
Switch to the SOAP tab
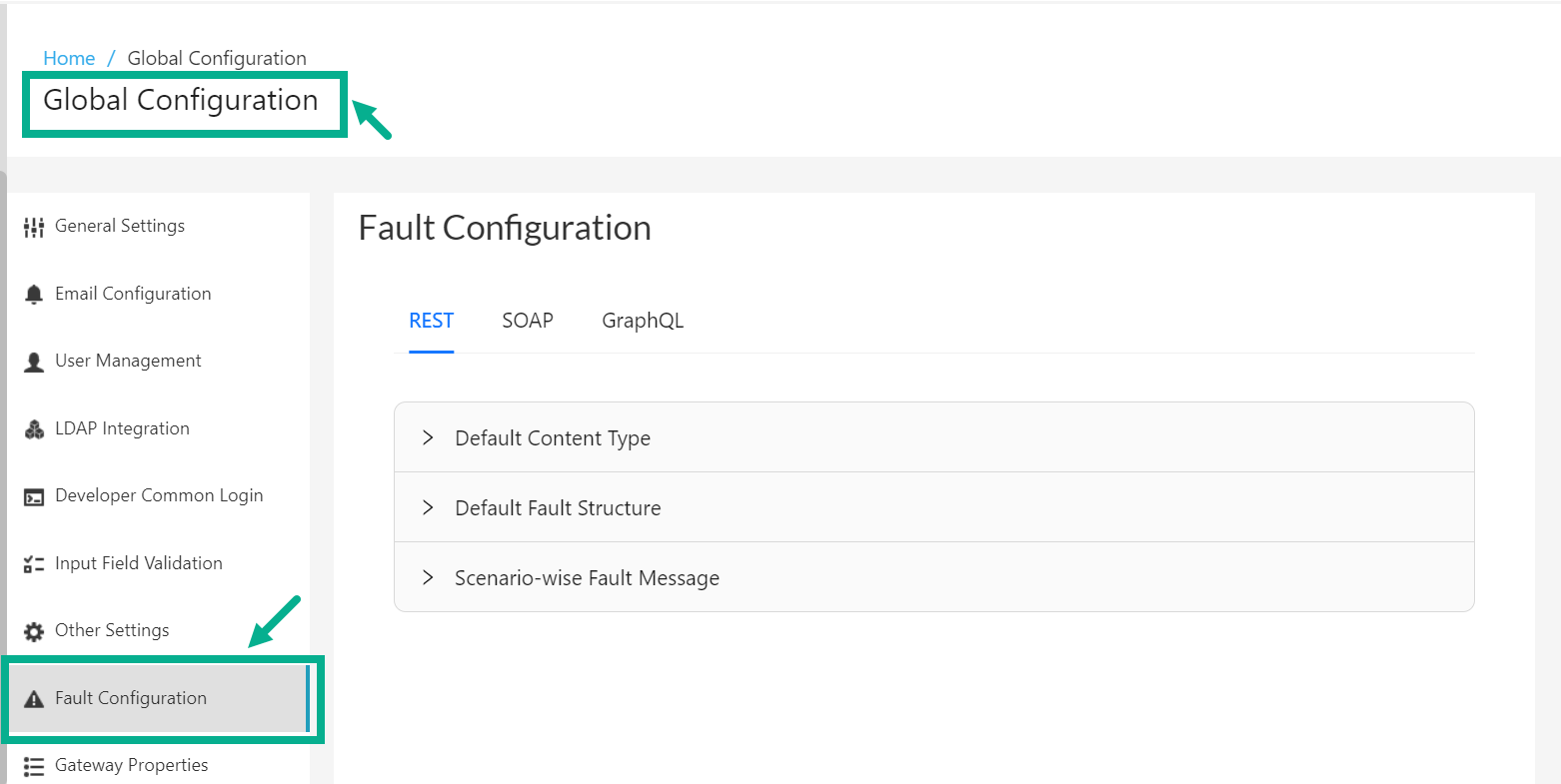click(x=528, y=320)
